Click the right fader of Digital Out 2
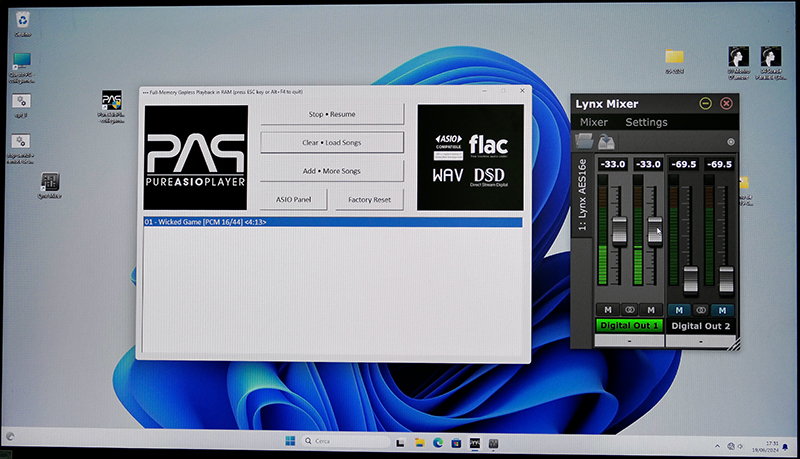The image size is (800, 459). [726, 279]
